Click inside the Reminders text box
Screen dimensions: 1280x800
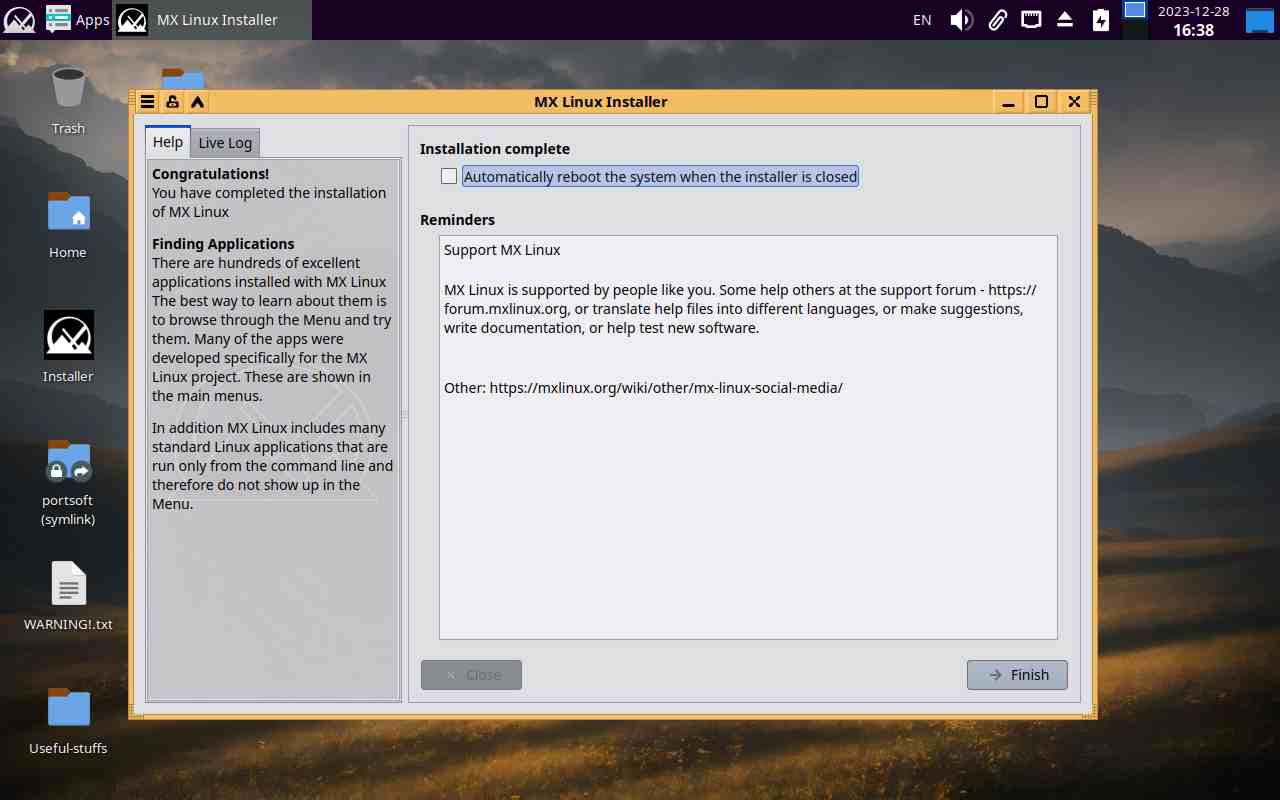(x=748, y=437)
